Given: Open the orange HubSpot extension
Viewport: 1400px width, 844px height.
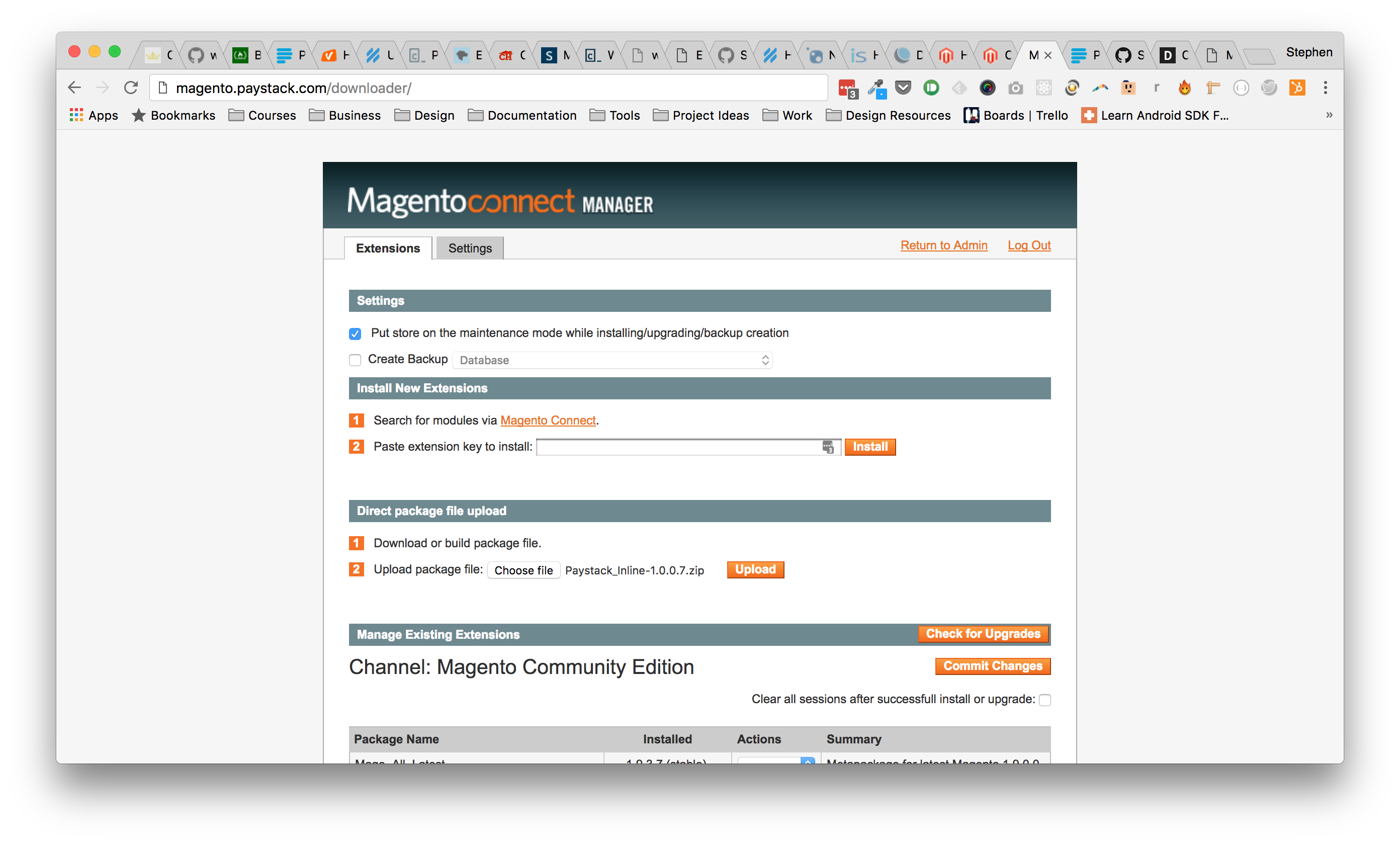Looking at the screenshot, I should [1297, 88].
